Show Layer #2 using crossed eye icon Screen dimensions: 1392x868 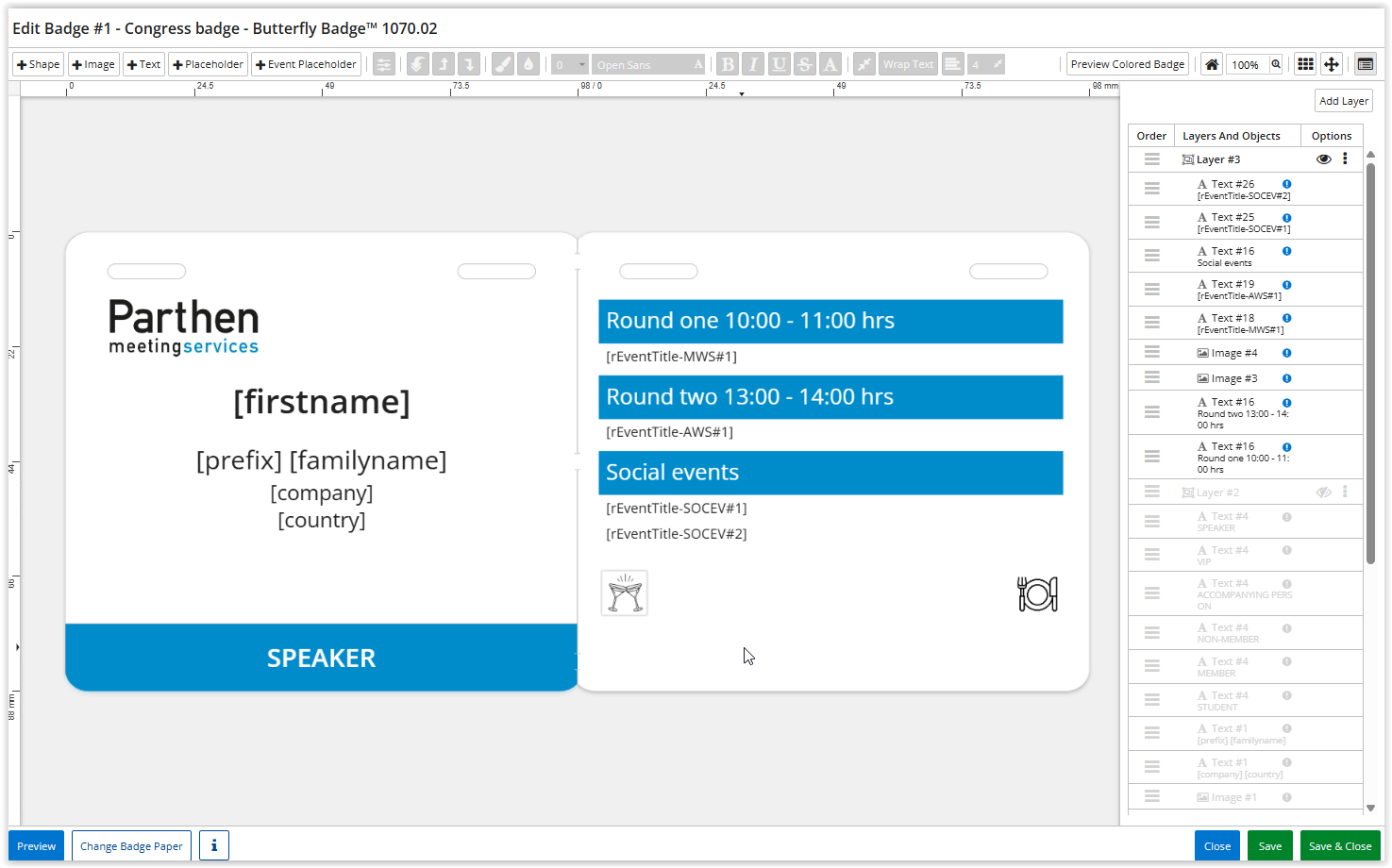[1323, 492]
